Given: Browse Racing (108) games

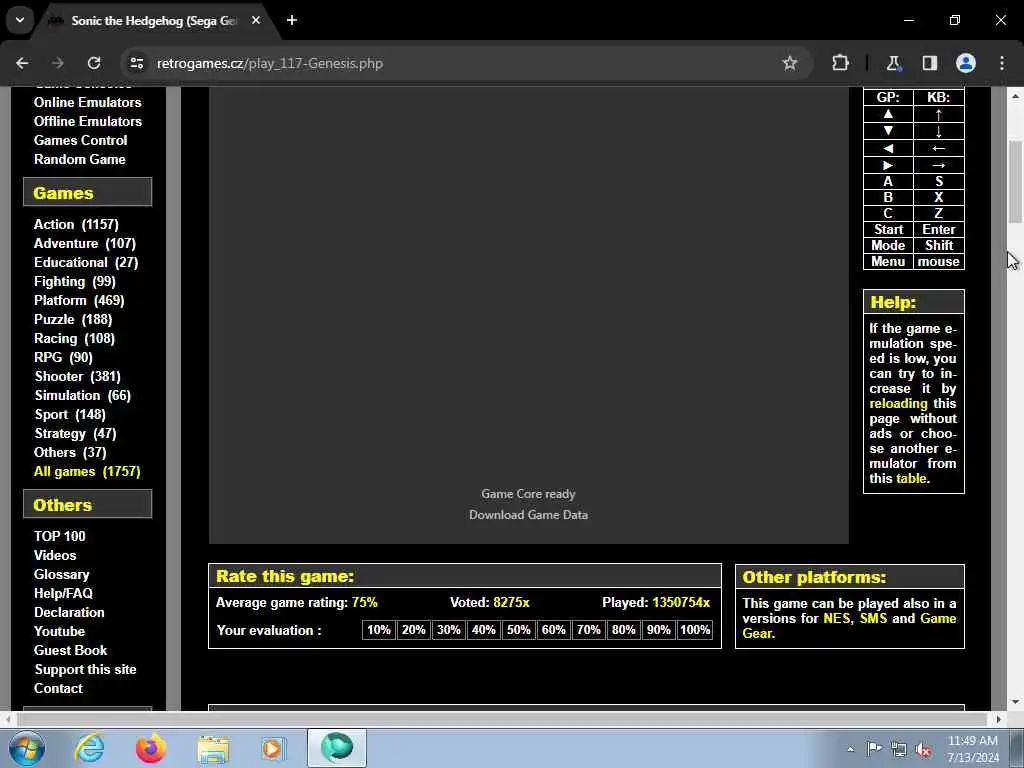Looking at the screenshot, I should (x=74, y=338).
